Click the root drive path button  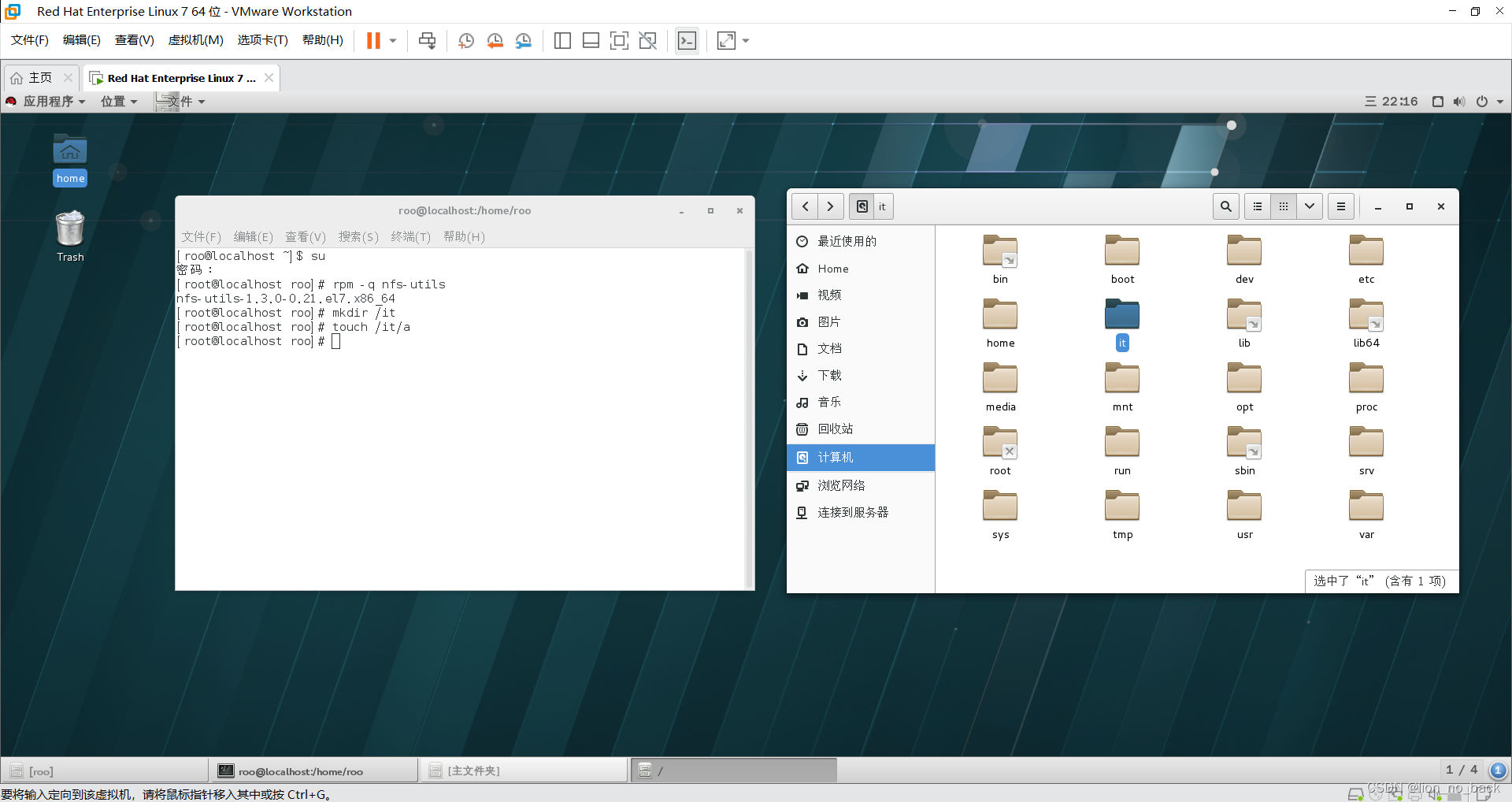862,206
